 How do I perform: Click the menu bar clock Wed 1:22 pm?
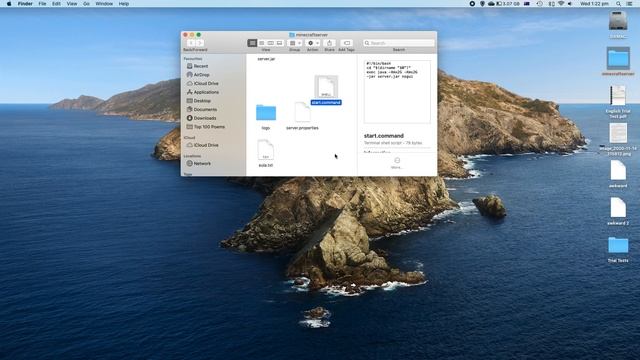tap(594, 4)
